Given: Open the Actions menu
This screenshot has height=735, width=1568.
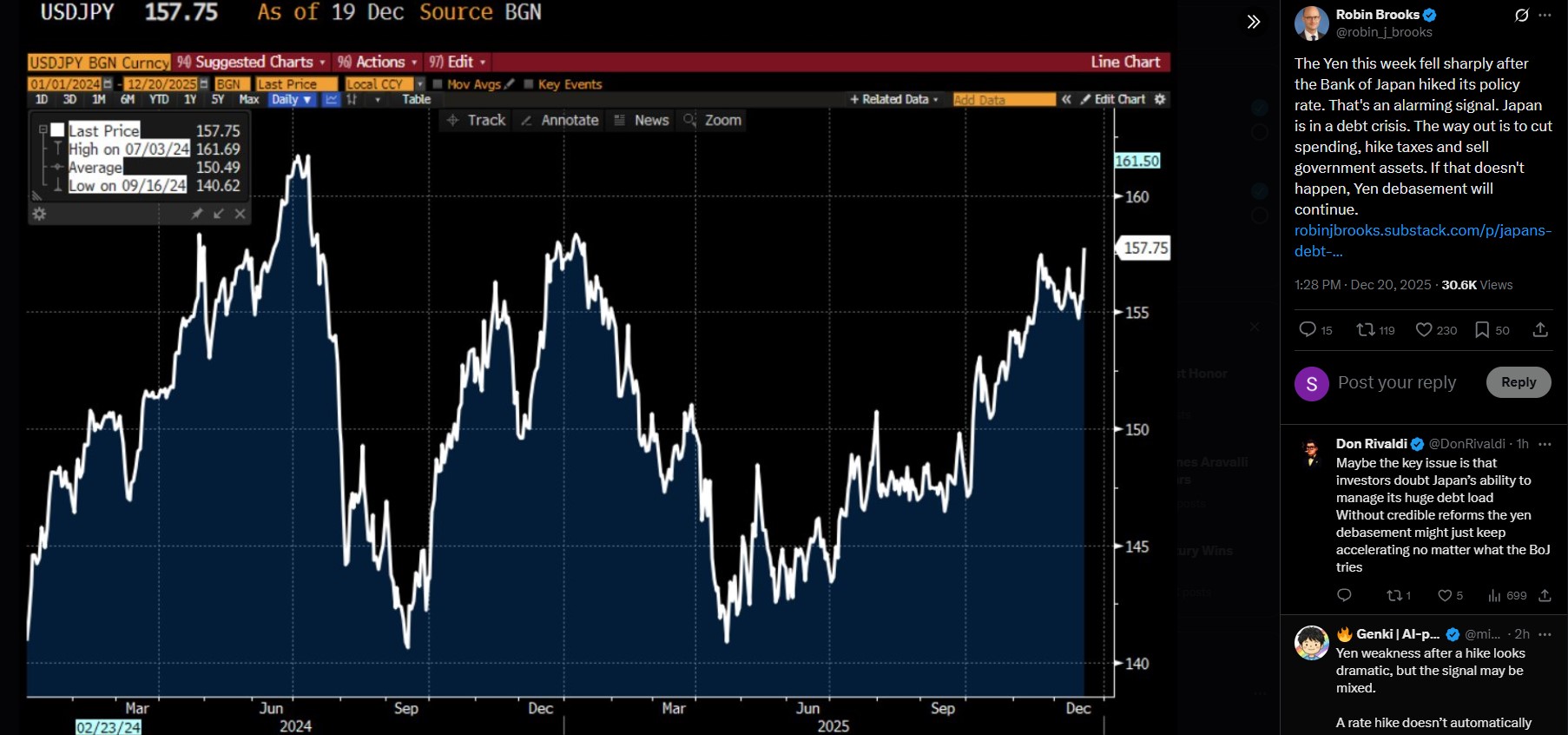Looking at the screenshot, I should 379,62.
